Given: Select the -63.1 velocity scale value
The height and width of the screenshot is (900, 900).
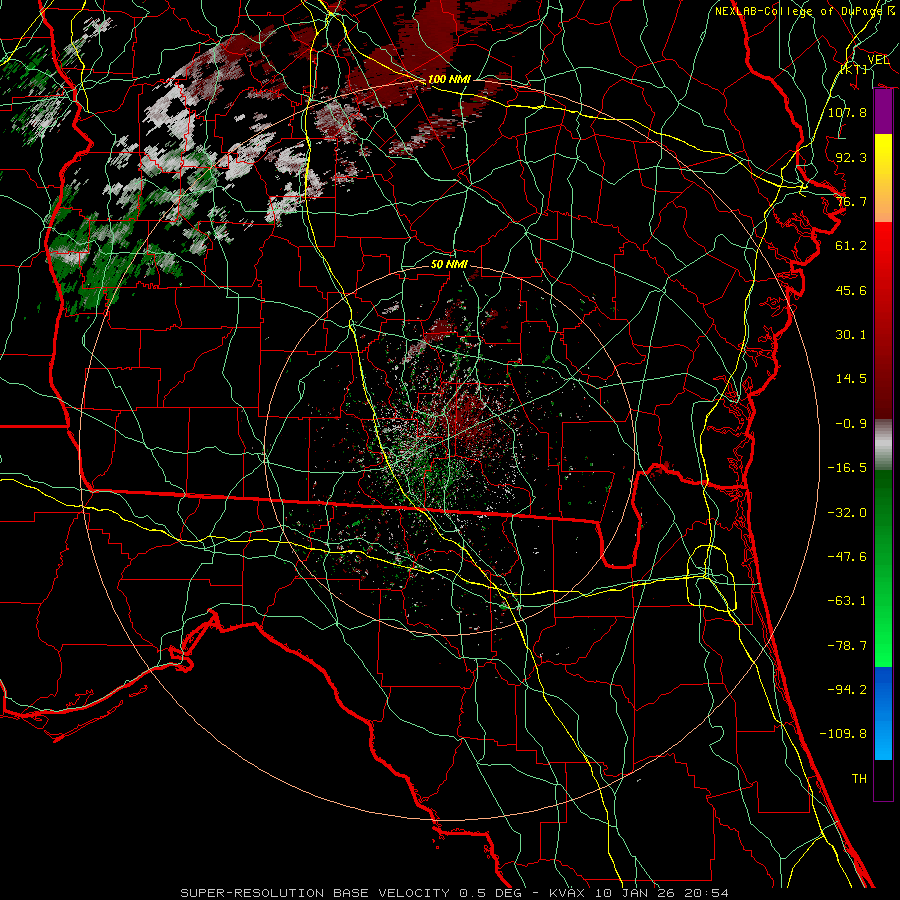Looking at the screenshot, I should click(x=847, y=601).
